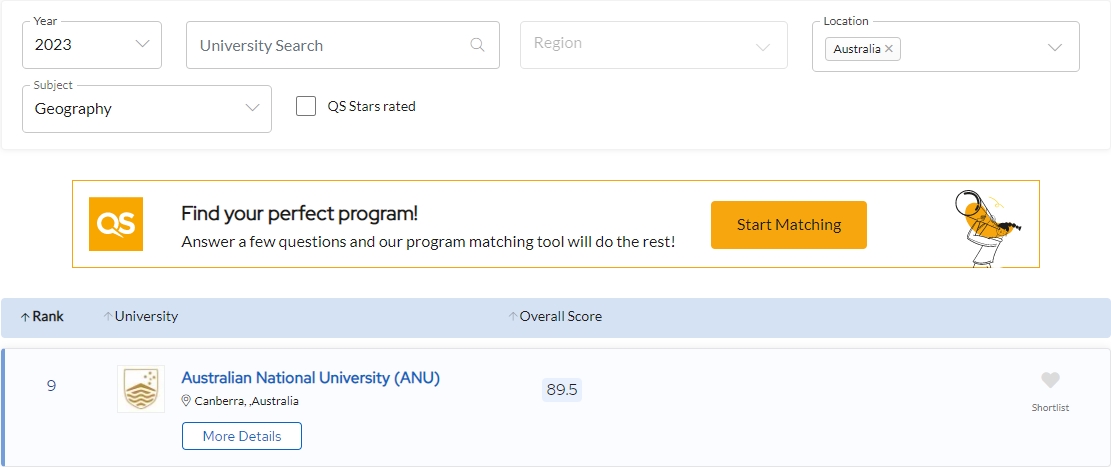Click the ANU university crest logo
Viewport: 1111px width, 467px height.
click(x=141, y=389)
